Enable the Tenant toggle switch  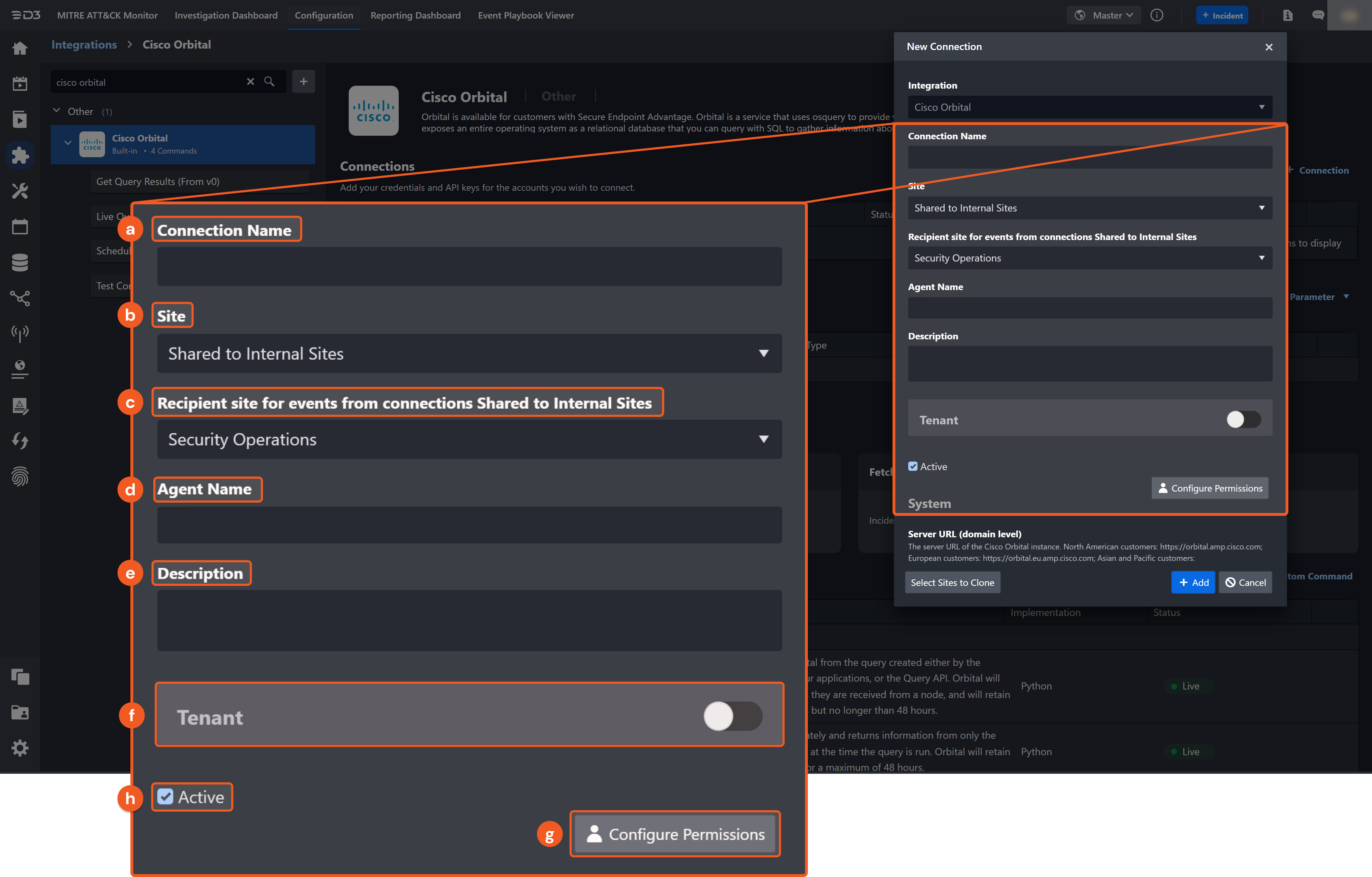pyautogui.click(x=732, y=716)
